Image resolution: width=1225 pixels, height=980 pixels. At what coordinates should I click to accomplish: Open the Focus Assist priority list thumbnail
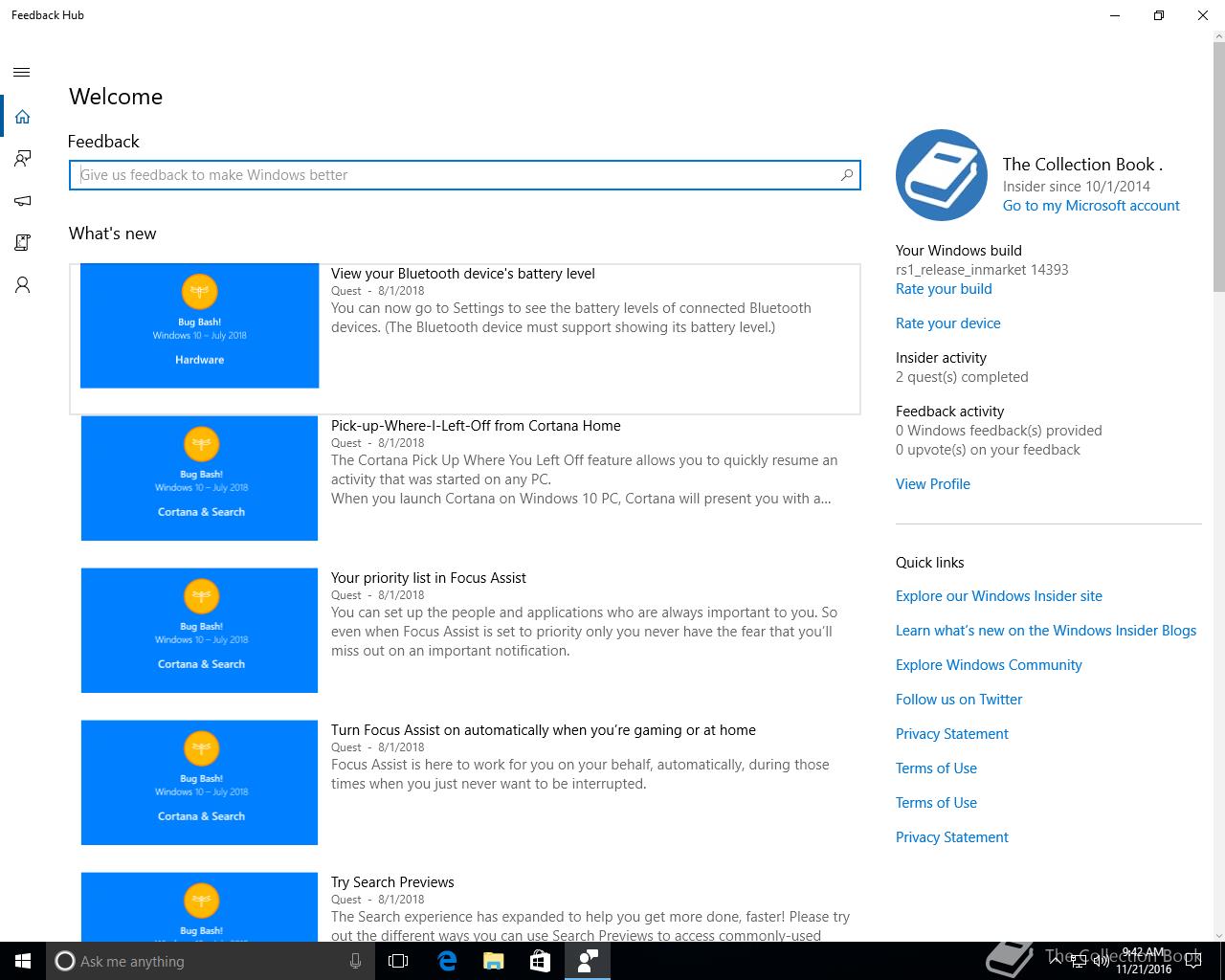tap(199, 630)
